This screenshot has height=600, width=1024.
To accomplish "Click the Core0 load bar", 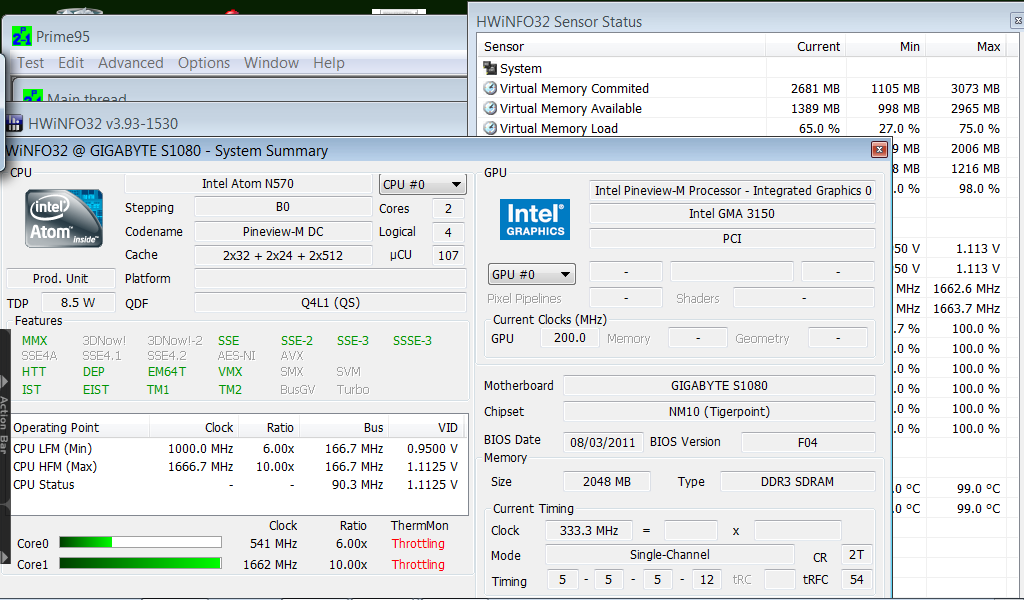I will [140, 543].
